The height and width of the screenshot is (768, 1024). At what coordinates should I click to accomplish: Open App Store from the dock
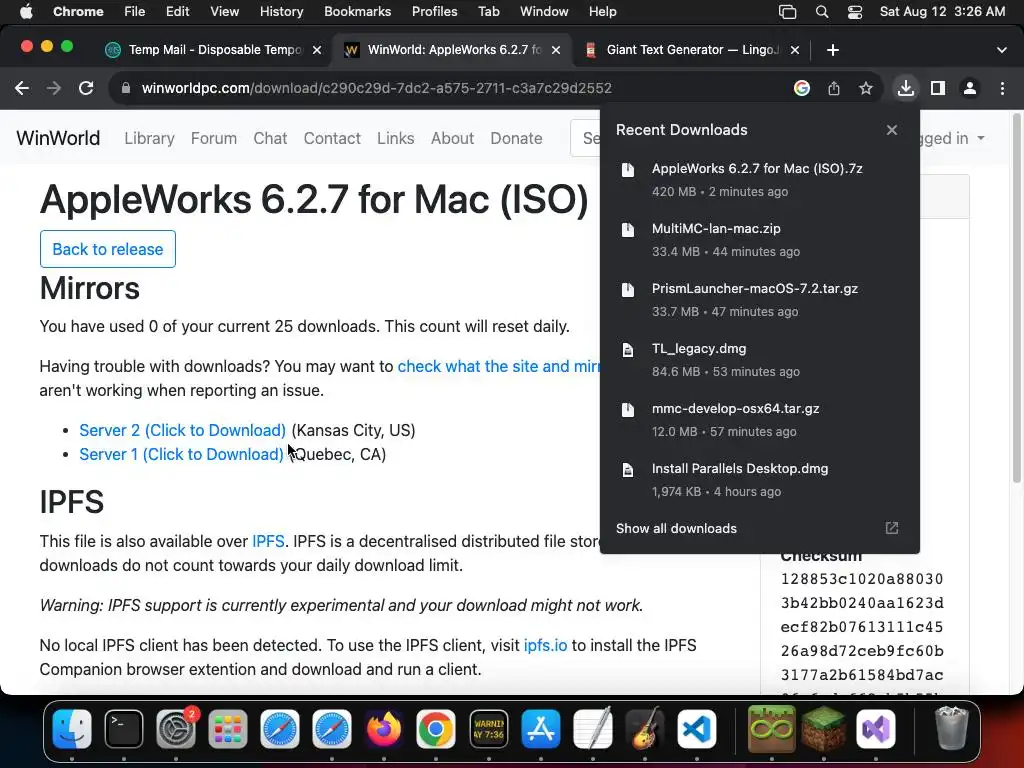(541, 729)
